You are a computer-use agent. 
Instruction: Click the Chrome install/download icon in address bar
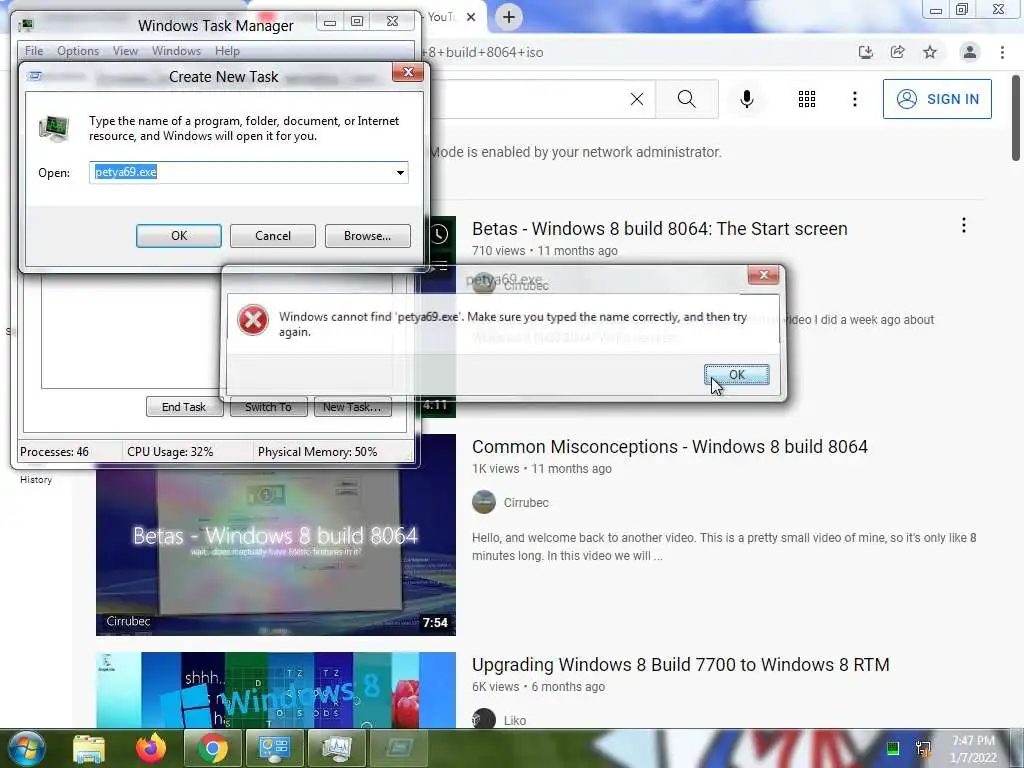(865, 52)
